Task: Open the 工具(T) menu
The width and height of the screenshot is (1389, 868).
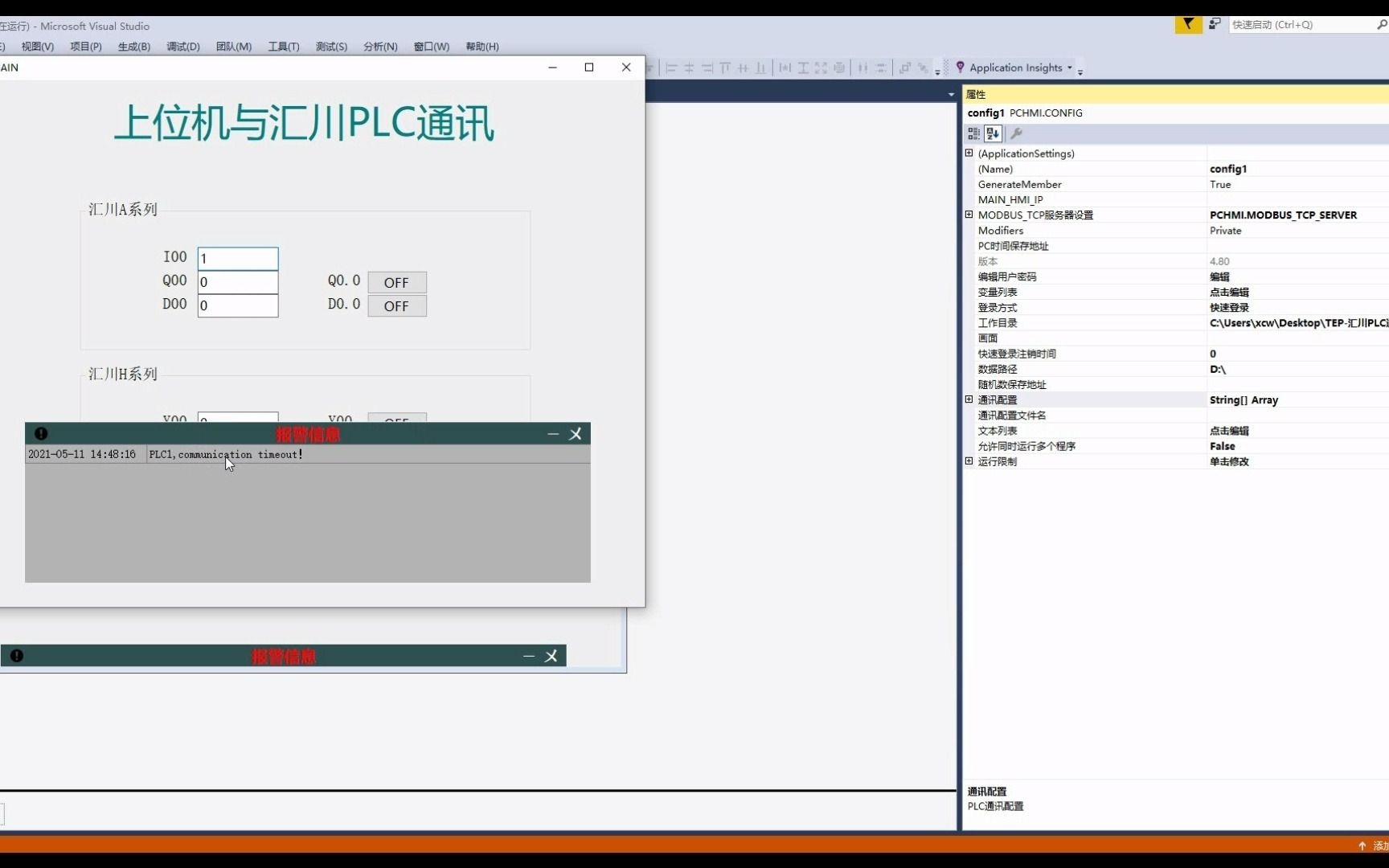Action: point(284,47)
